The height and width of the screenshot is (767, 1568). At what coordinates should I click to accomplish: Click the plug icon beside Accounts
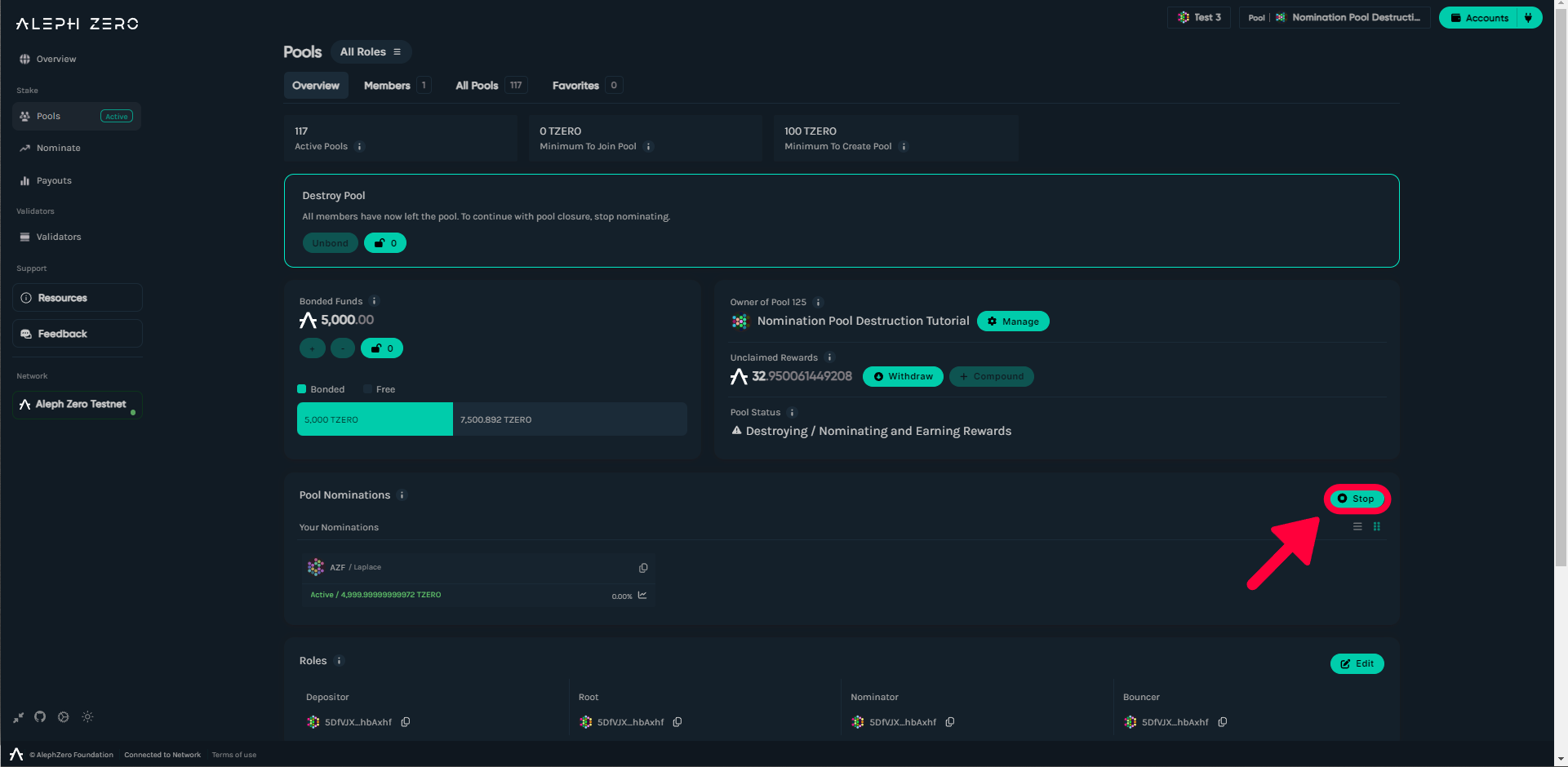point(1529,18)
